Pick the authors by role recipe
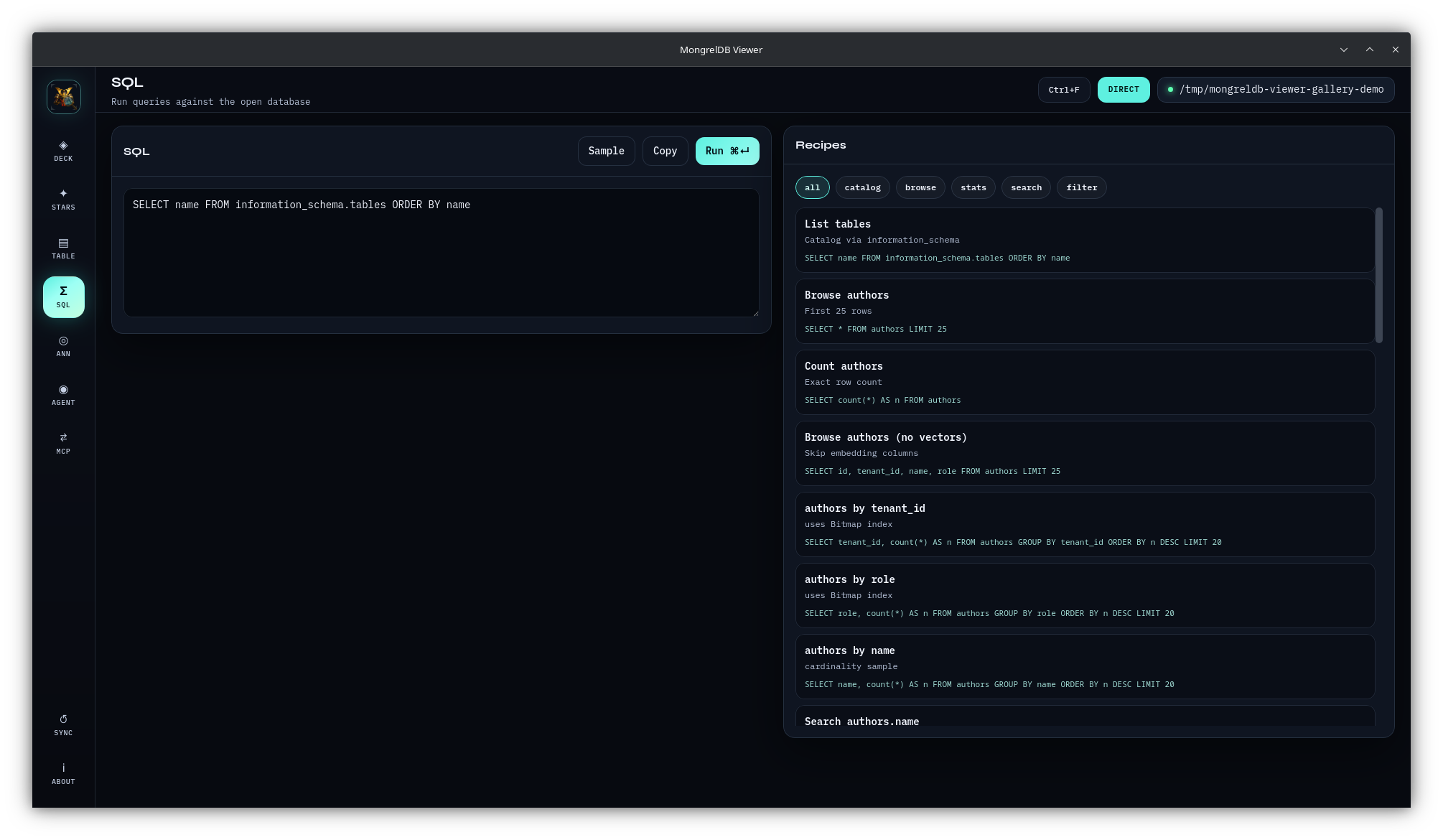The width and height of the screenshot is (1443, 840). click(x=1085, y=595)
